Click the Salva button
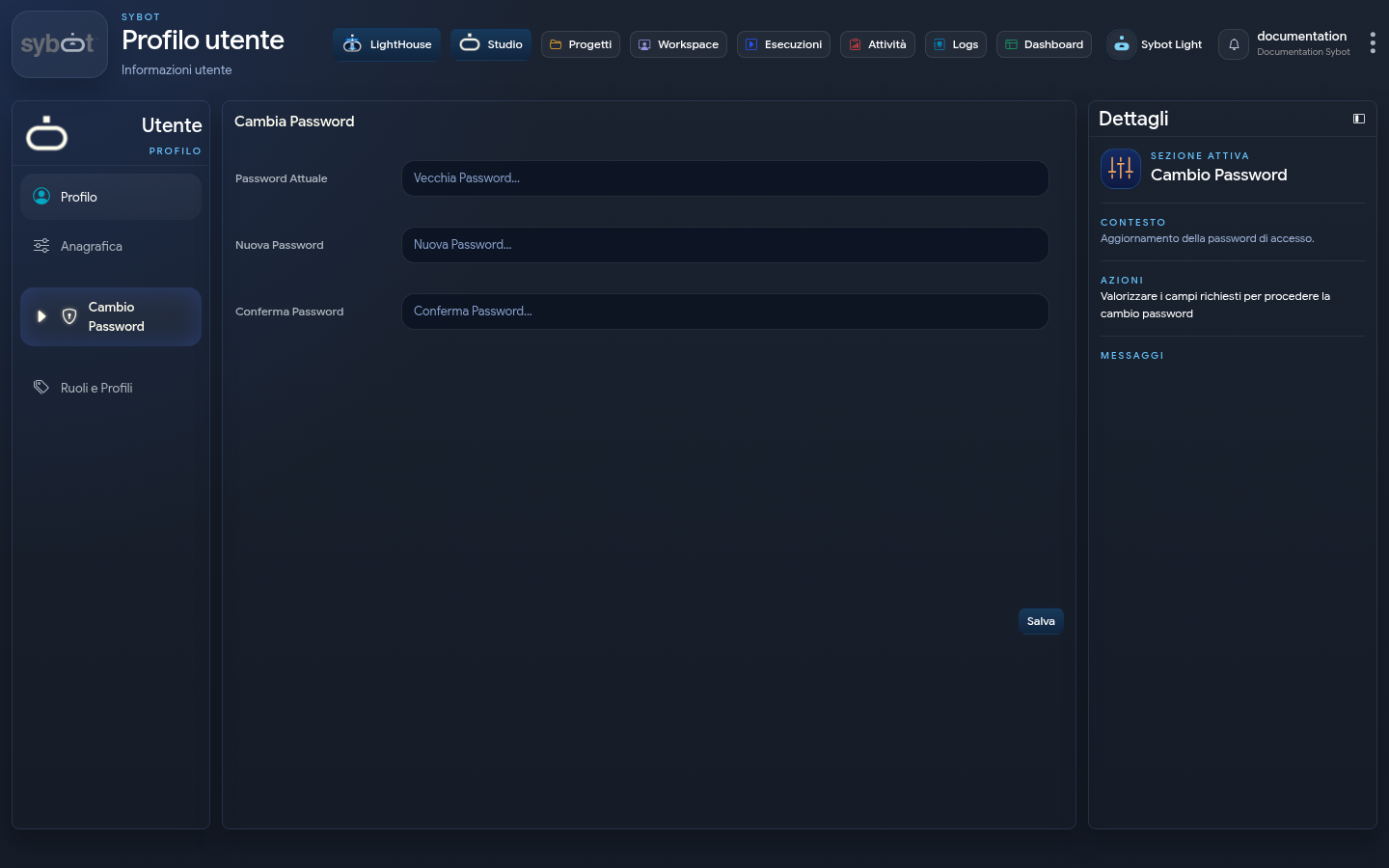Screen dimensions: 1389x868 tap(1041, 621)
